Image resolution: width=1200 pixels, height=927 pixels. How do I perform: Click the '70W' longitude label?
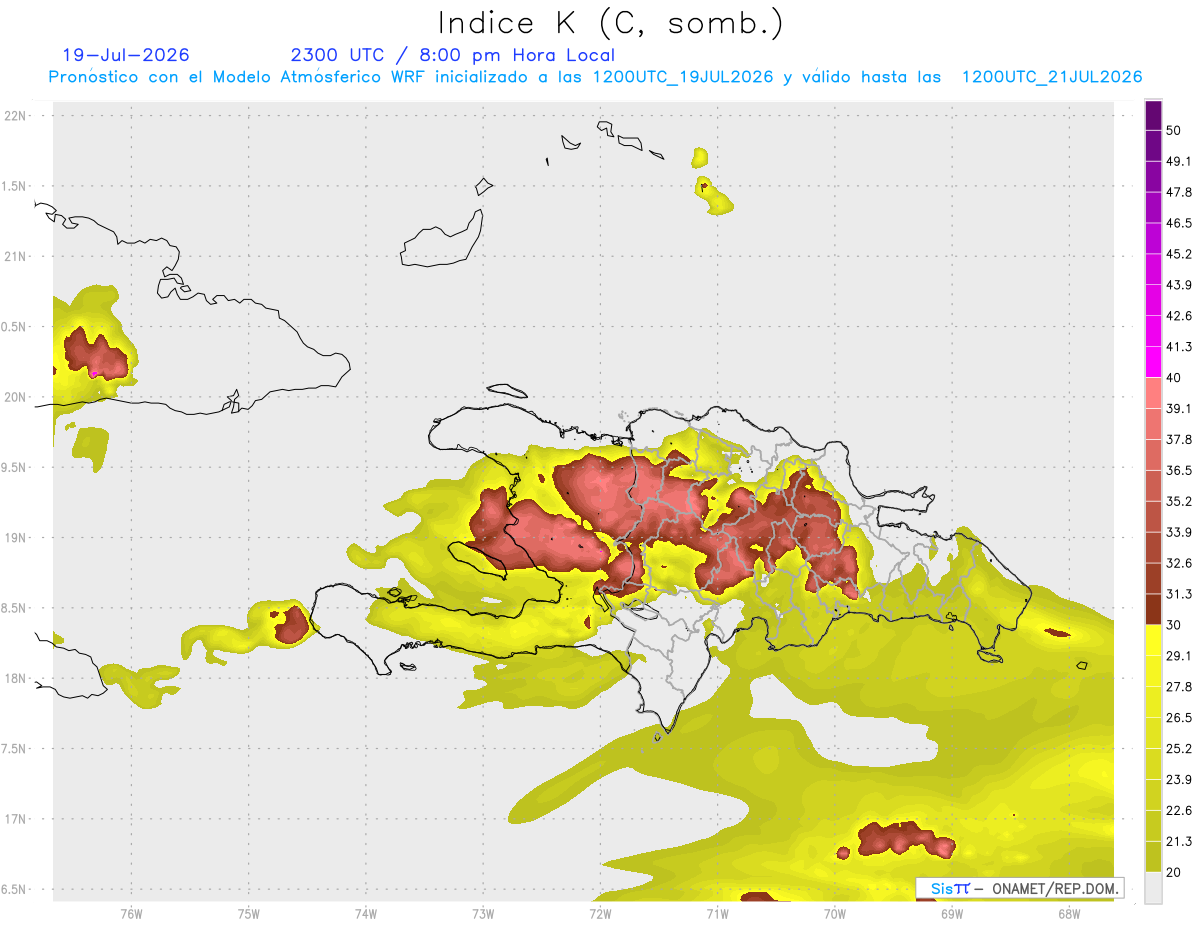pos(835,914)
